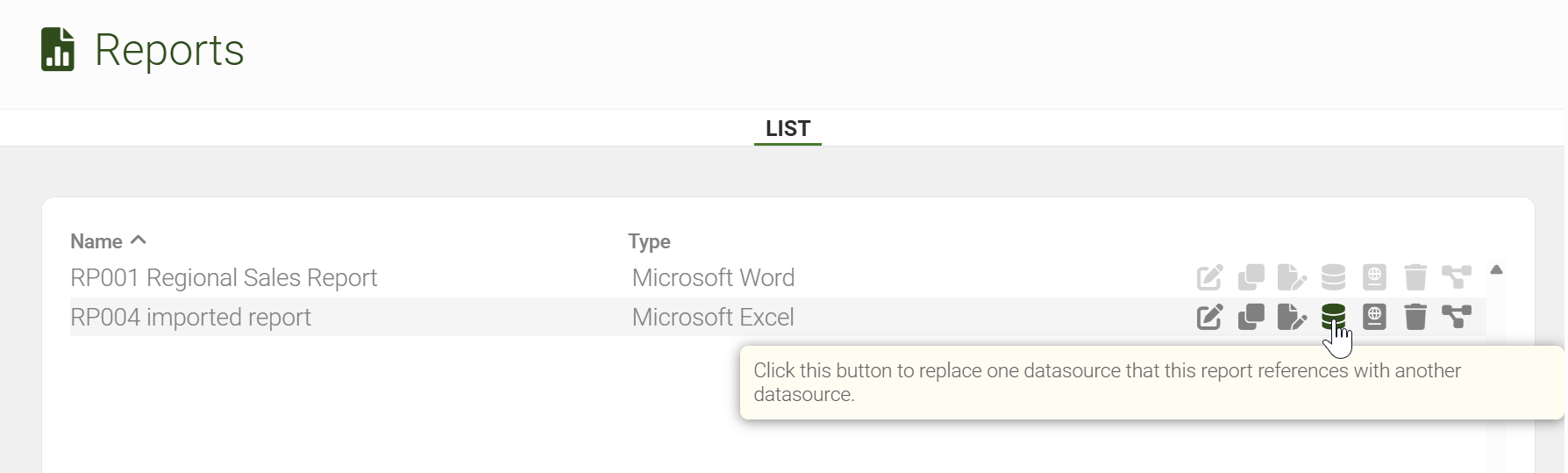Image resolution: width=1568 pixels, height=473 pixels.
Task: Switch to the LIST tab
Action: point(788,129)
